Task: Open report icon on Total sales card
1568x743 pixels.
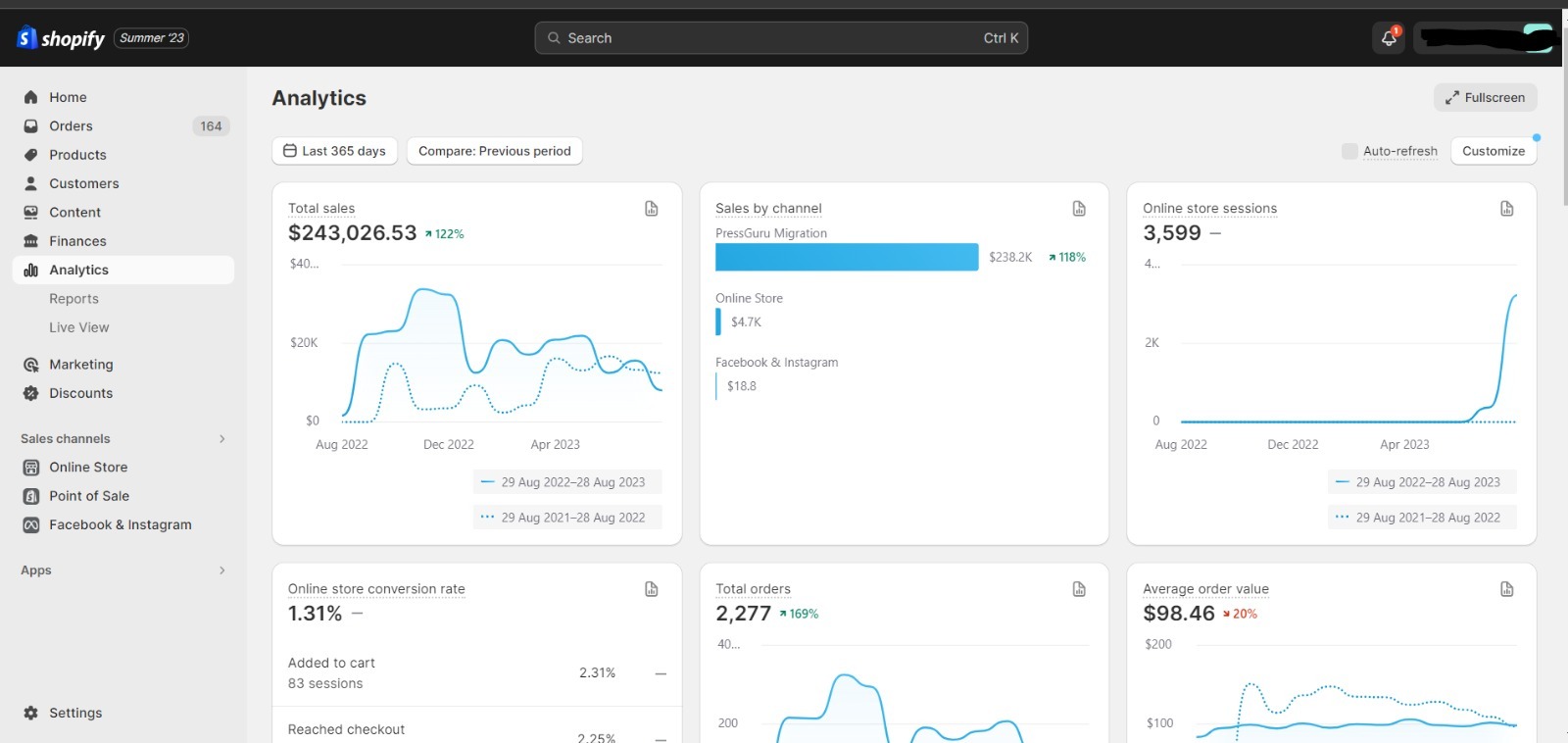Action: click(652, 209)
